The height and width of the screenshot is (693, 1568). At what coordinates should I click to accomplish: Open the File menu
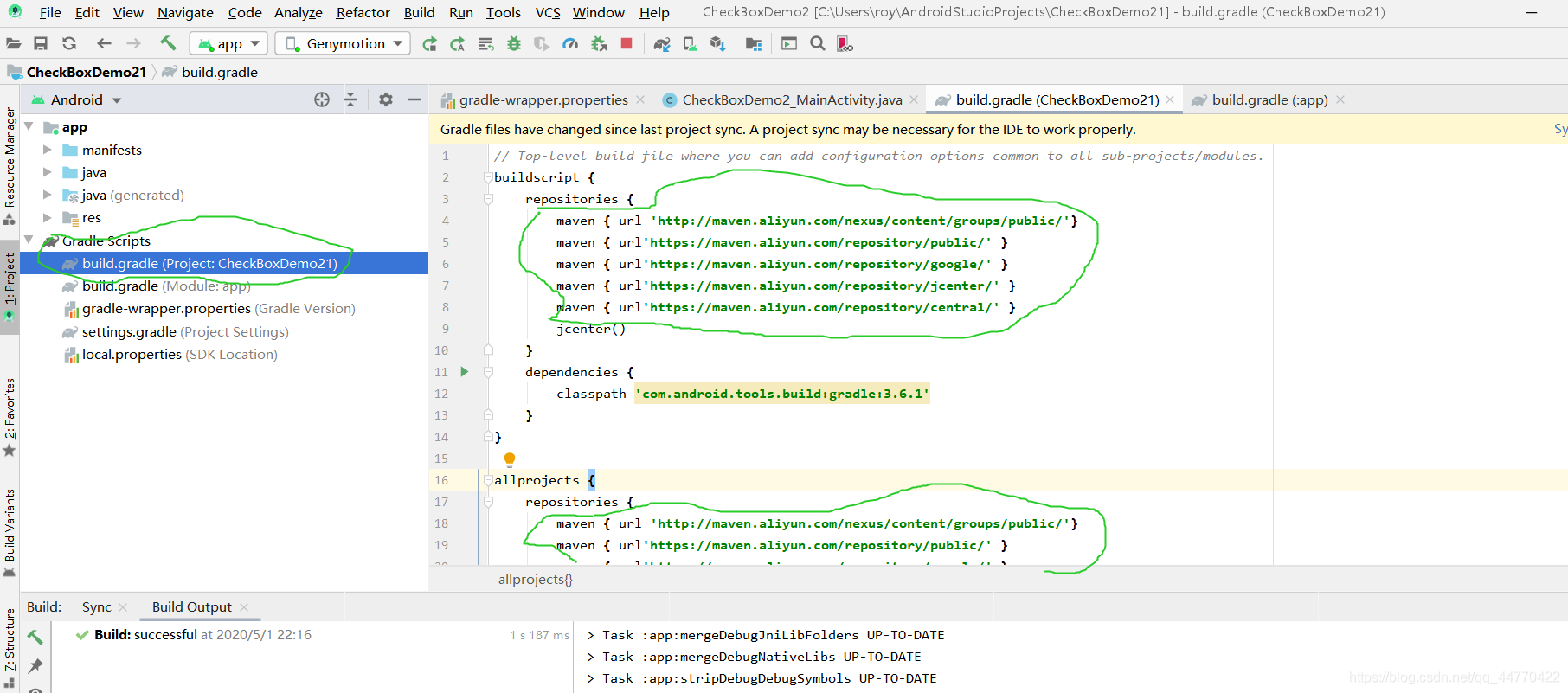tap(50, 12)
